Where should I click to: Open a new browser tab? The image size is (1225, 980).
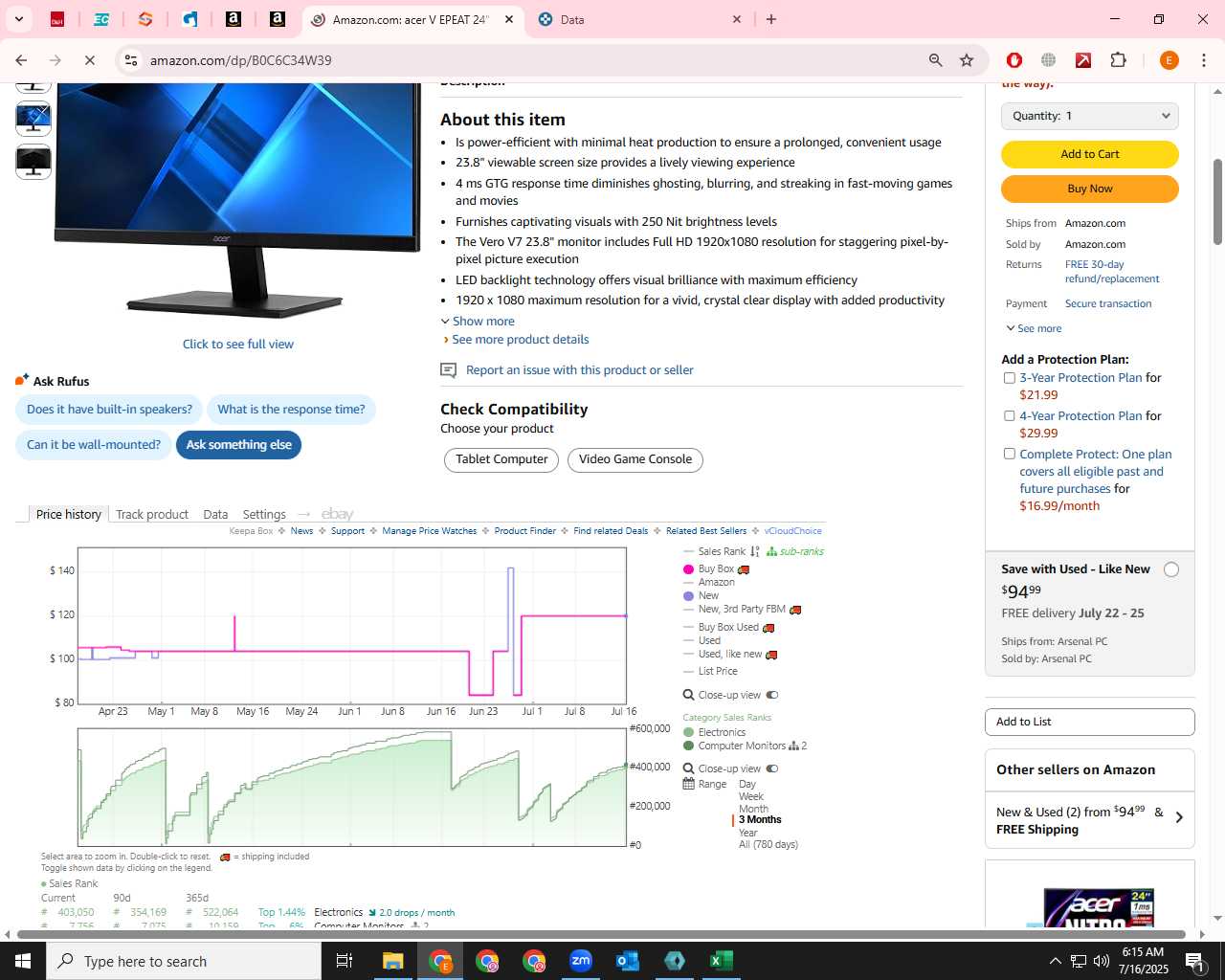pyautogui.click(x=771, y=19)
